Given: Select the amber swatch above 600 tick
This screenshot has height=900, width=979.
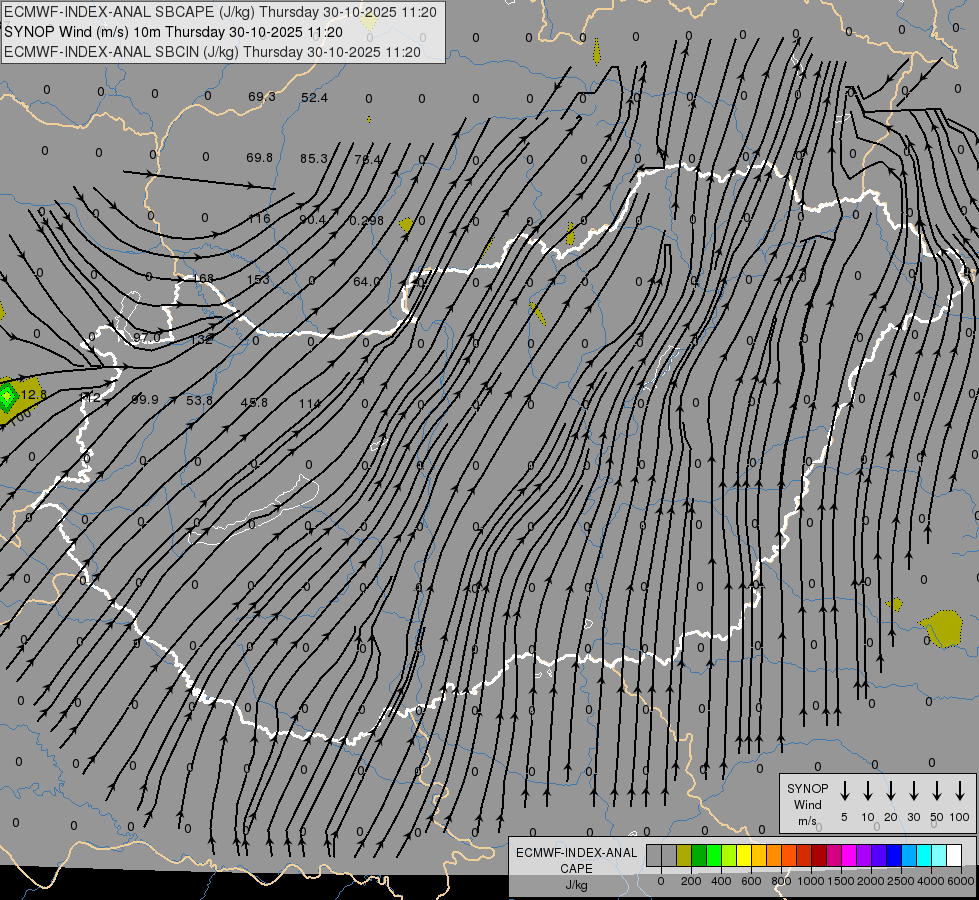Looking at the screenshot, I should click(x=759, y=855).
